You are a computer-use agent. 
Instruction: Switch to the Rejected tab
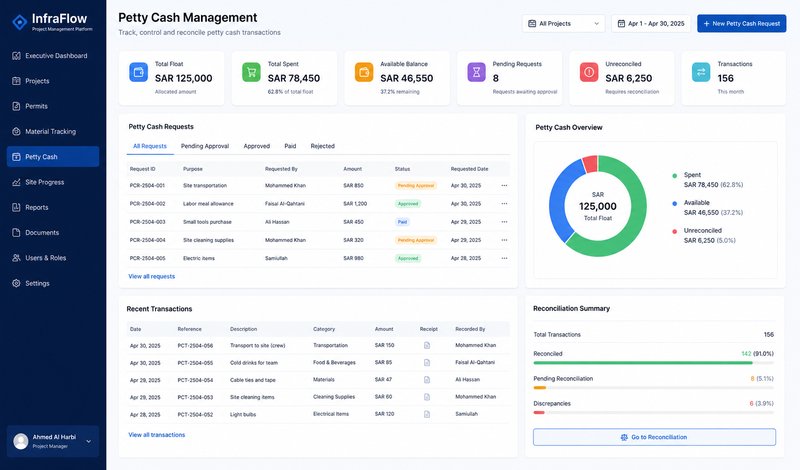click(x=322, y=146)
